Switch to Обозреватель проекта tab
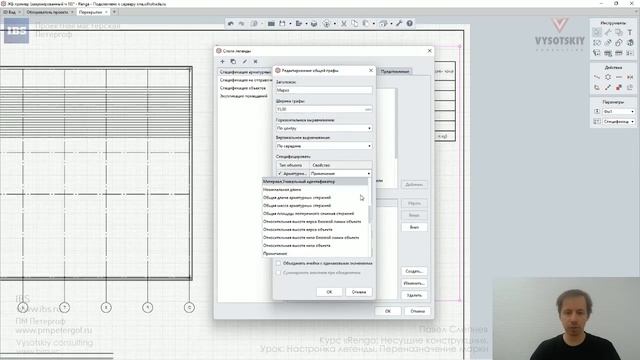The width and height of the screenshot is (640, 360). [x=49, y=12]
